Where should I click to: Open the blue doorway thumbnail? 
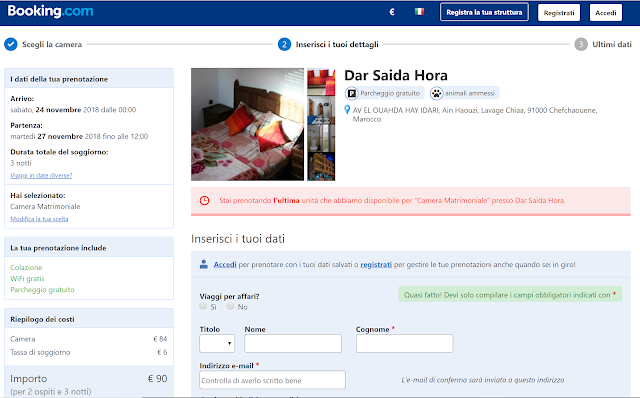click(x=321, y=110)
